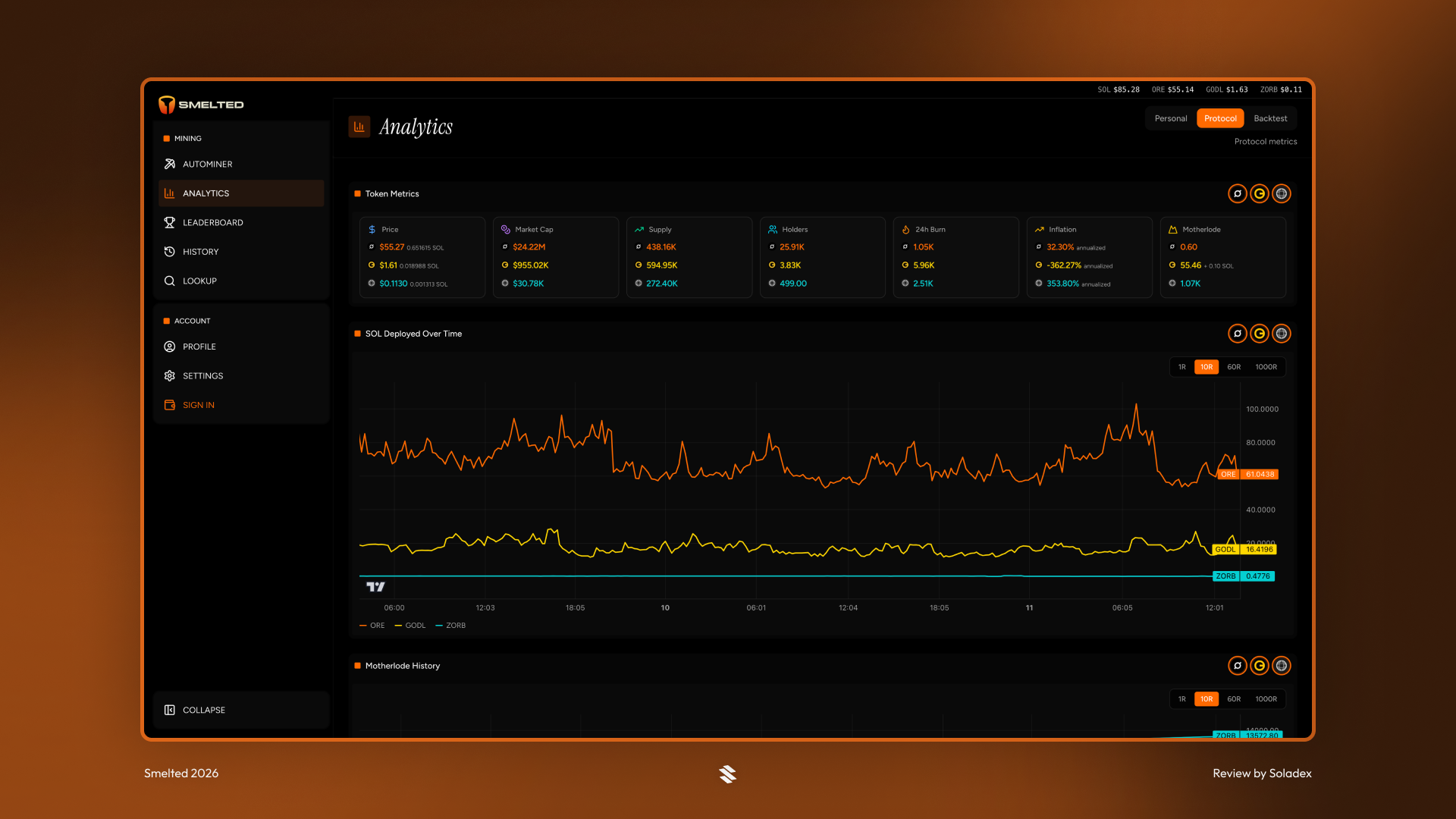The height and width of the screenshot is (819, 1456).
Task: Select the Lookup magnifier icon
Action: pyautogui.click(x=170, y=281)
